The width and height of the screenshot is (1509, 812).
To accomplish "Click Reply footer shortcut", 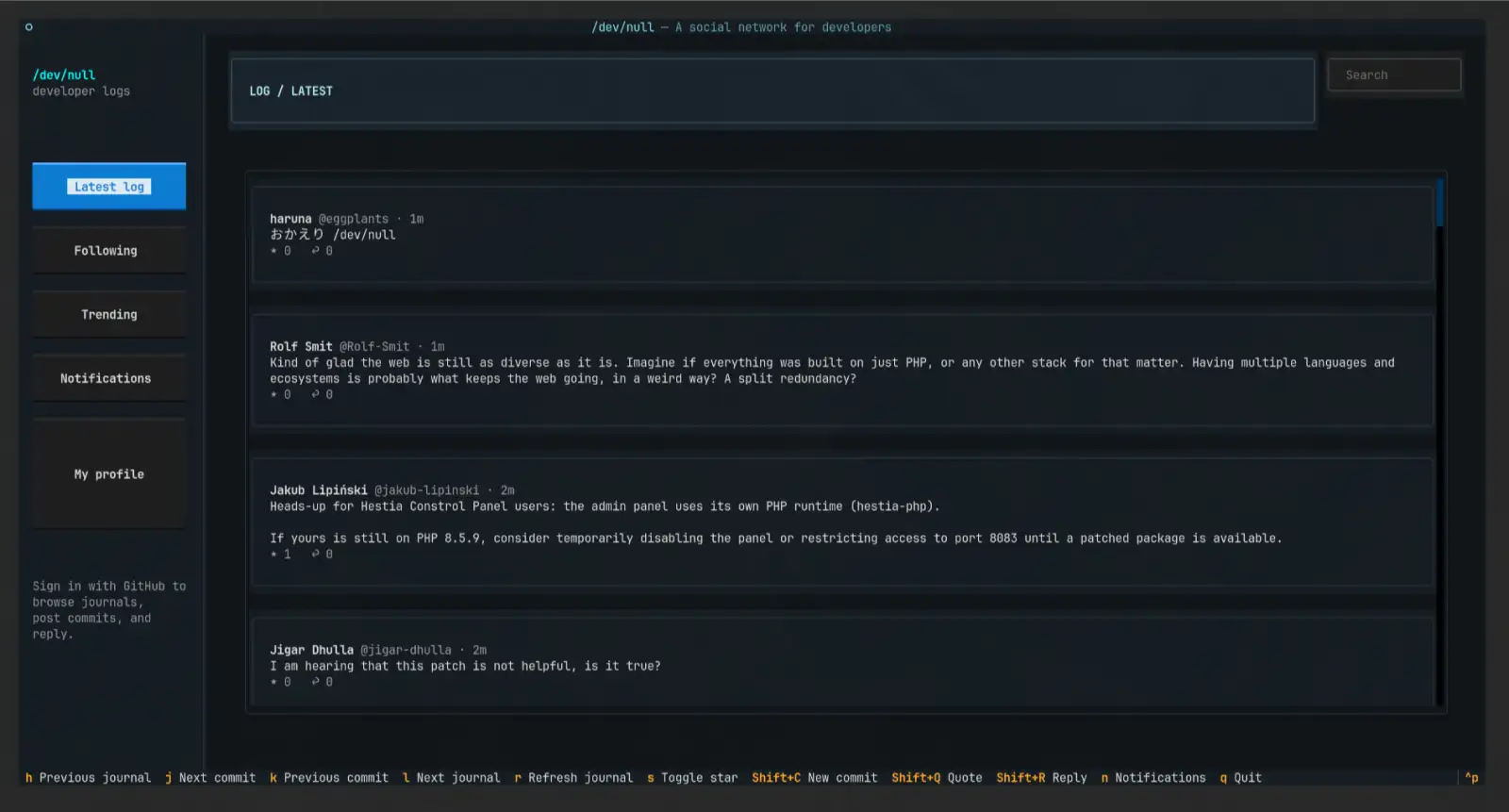I will 1041,778.
